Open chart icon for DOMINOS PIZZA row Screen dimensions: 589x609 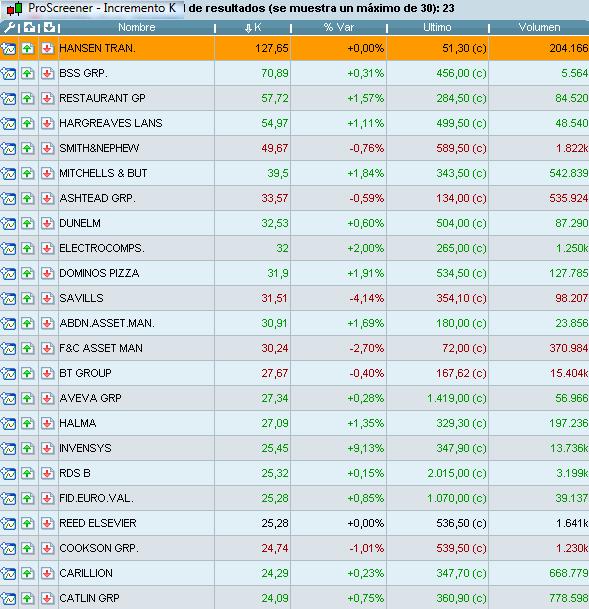tap(9, 273)
